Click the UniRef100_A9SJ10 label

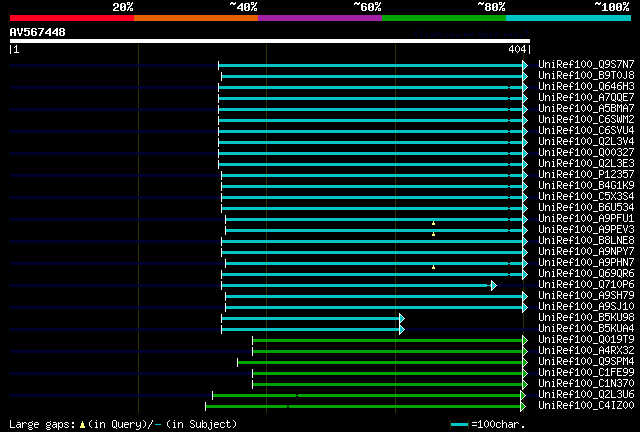(x=586, y=306)
